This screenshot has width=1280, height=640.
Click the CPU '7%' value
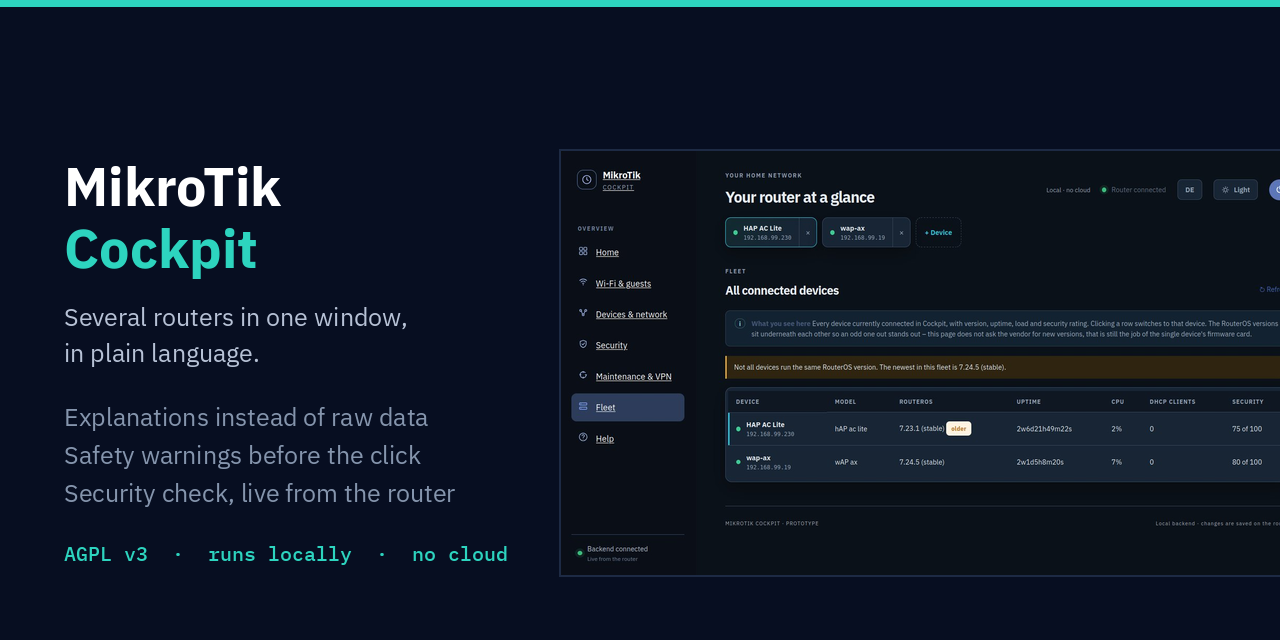coord(1116,462)
